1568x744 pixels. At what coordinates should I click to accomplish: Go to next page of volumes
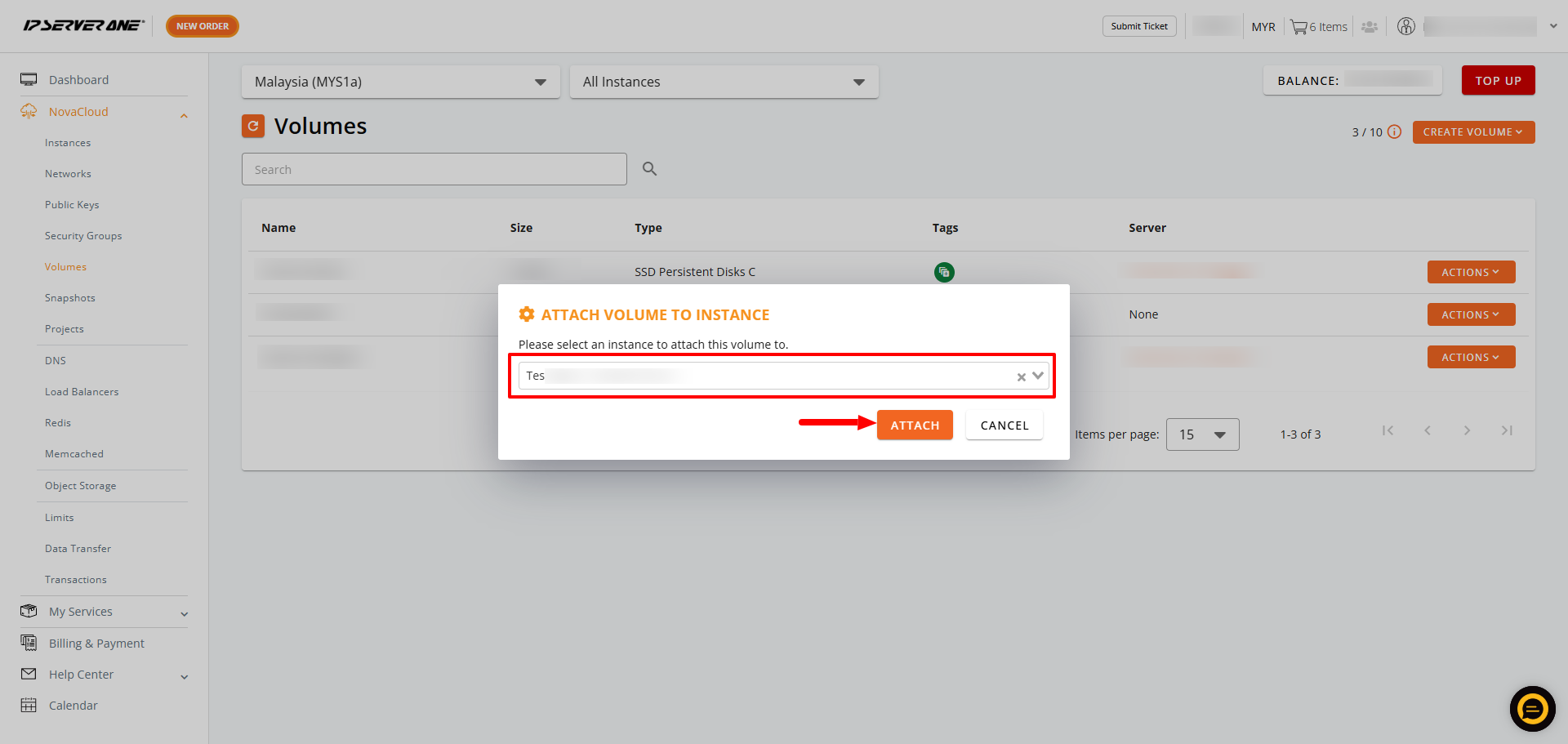(x=1467, y=430)
